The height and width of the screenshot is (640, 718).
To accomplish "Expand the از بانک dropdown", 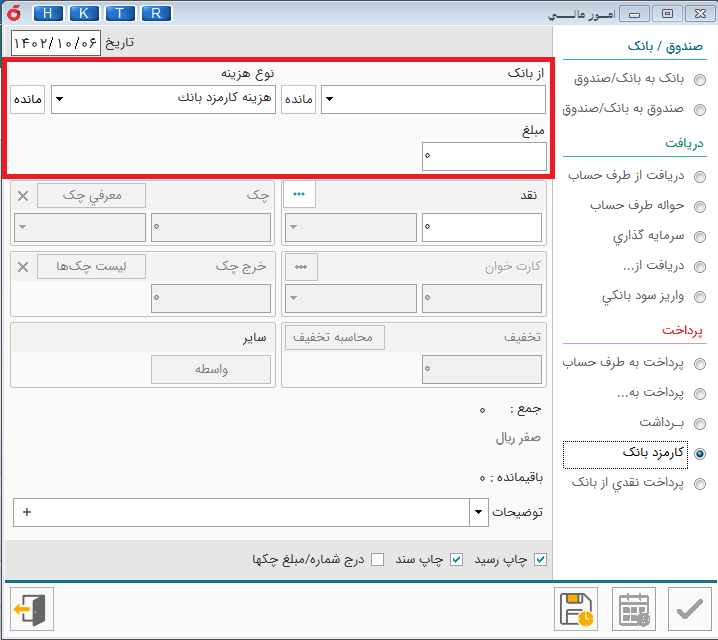I will pos(330,100).
